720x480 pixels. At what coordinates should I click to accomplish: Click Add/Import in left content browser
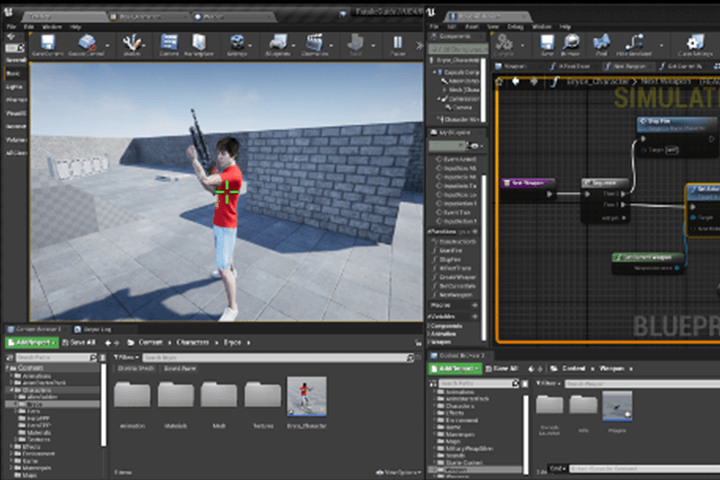coord(32,342)
